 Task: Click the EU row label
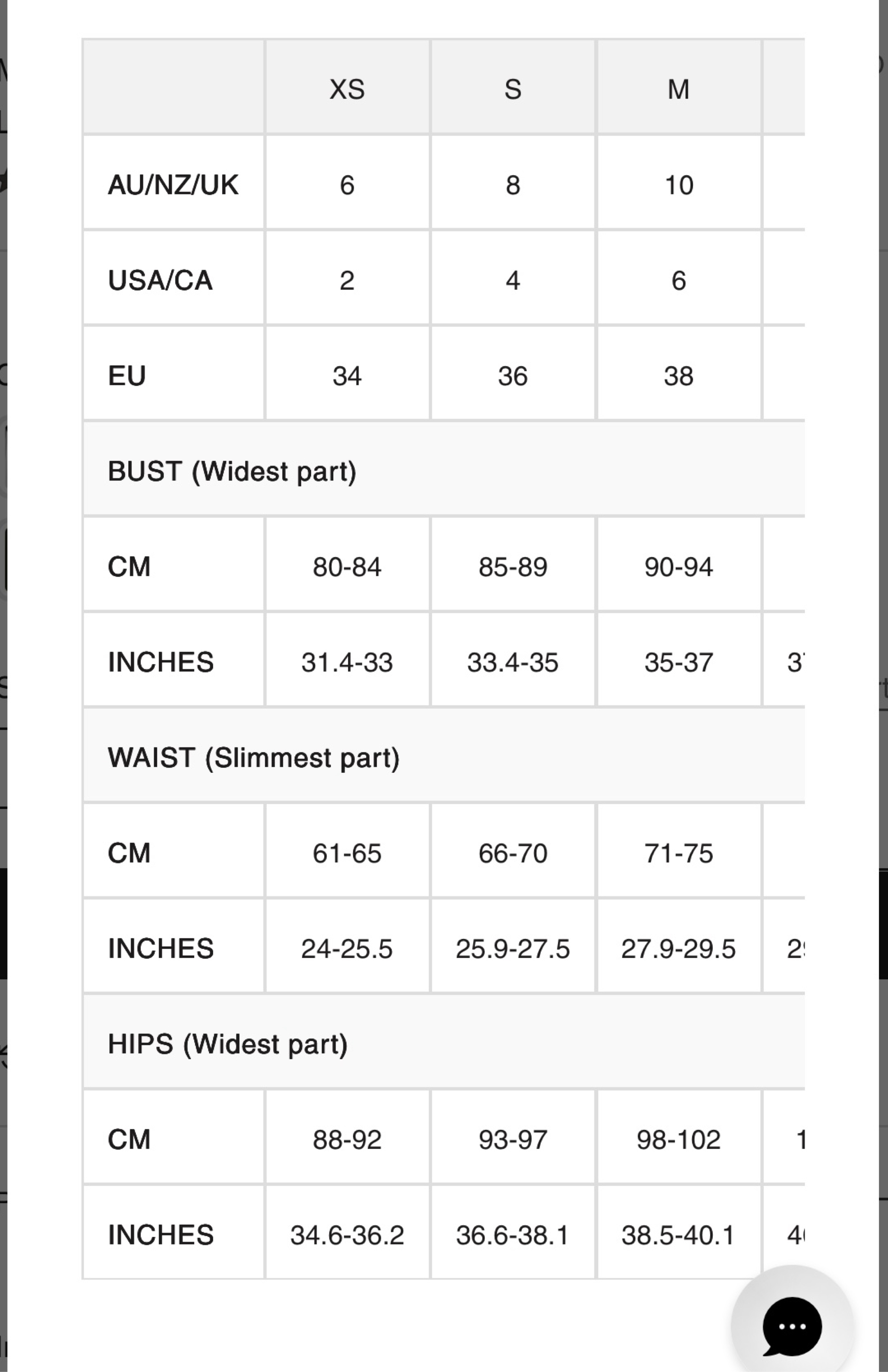127,376
